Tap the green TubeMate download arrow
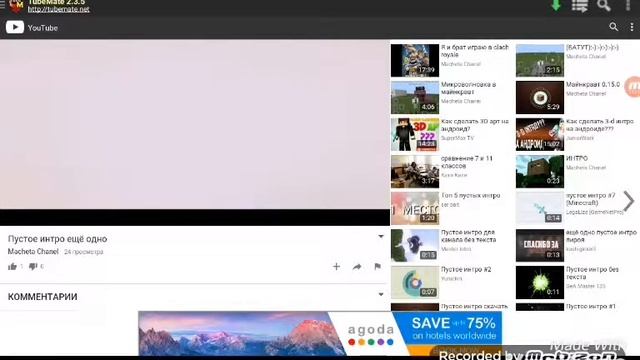 (x=556, y=5)
